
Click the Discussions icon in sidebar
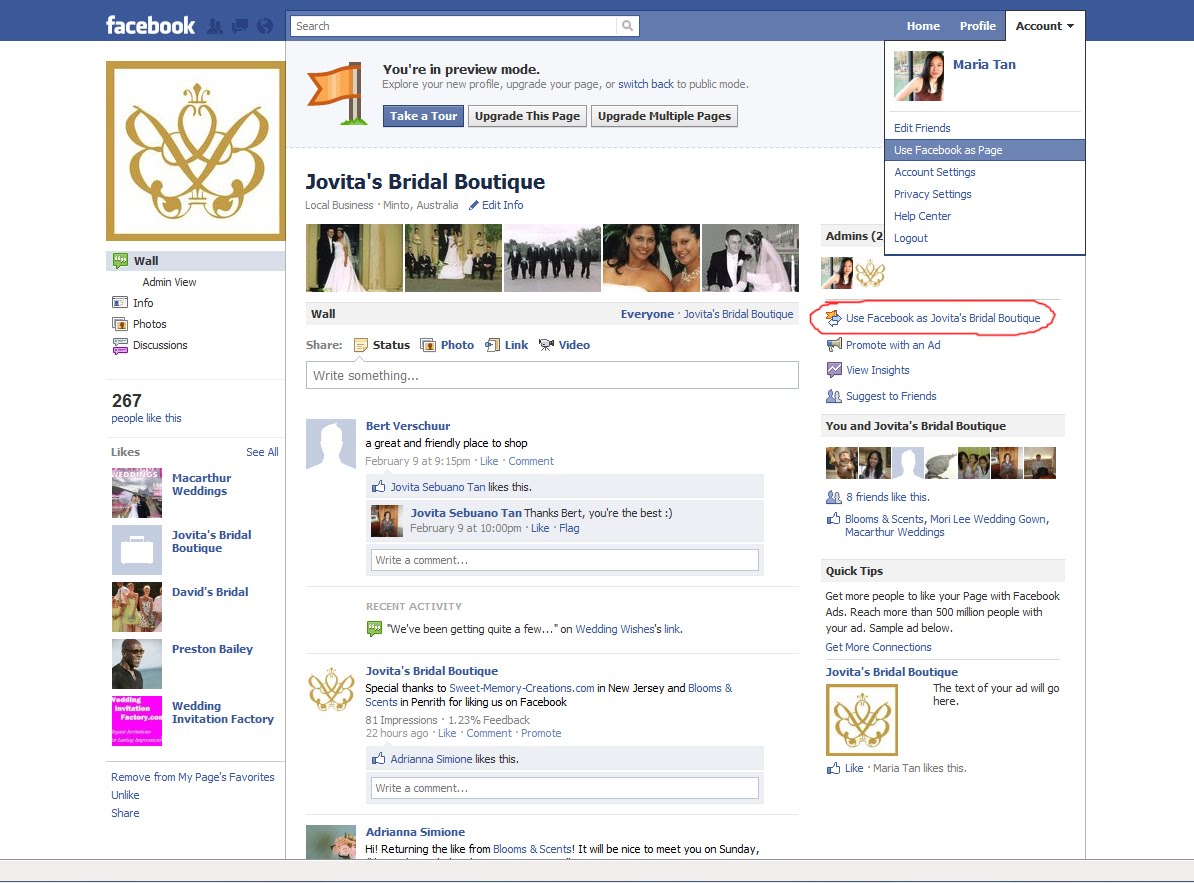click(120, 346)
